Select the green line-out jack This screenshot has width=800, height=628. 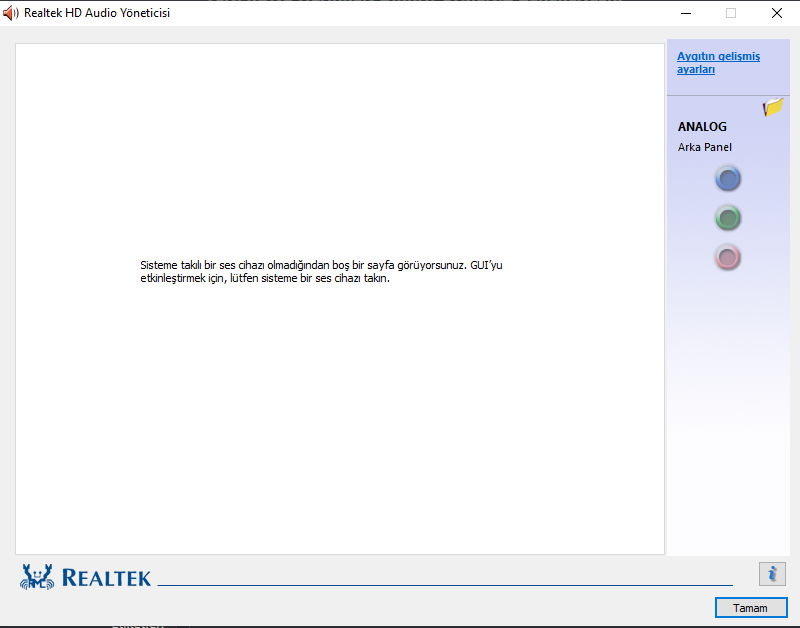coord(728,218)
